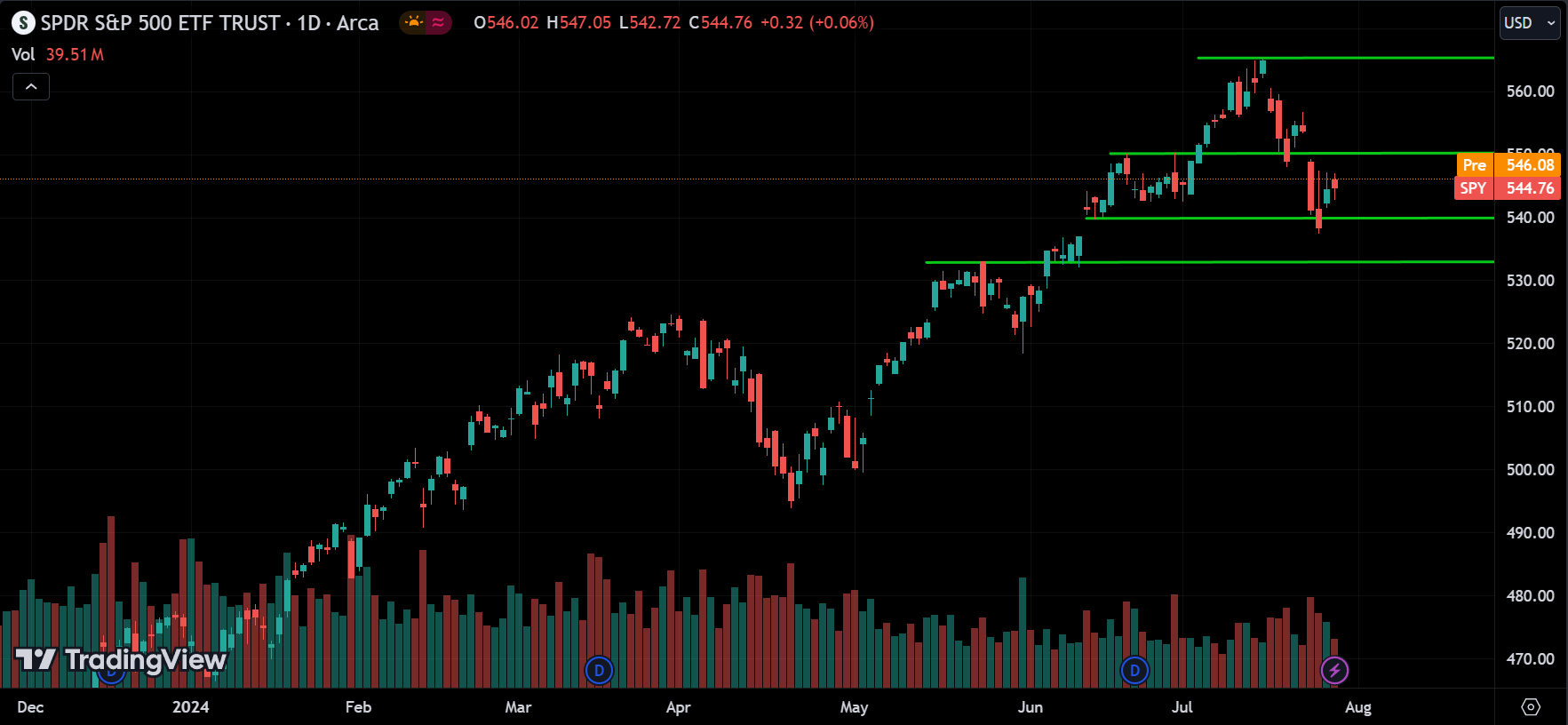Click the 540.00 price scale label
Screen dimensions: 1568x725
point(1531,218)
